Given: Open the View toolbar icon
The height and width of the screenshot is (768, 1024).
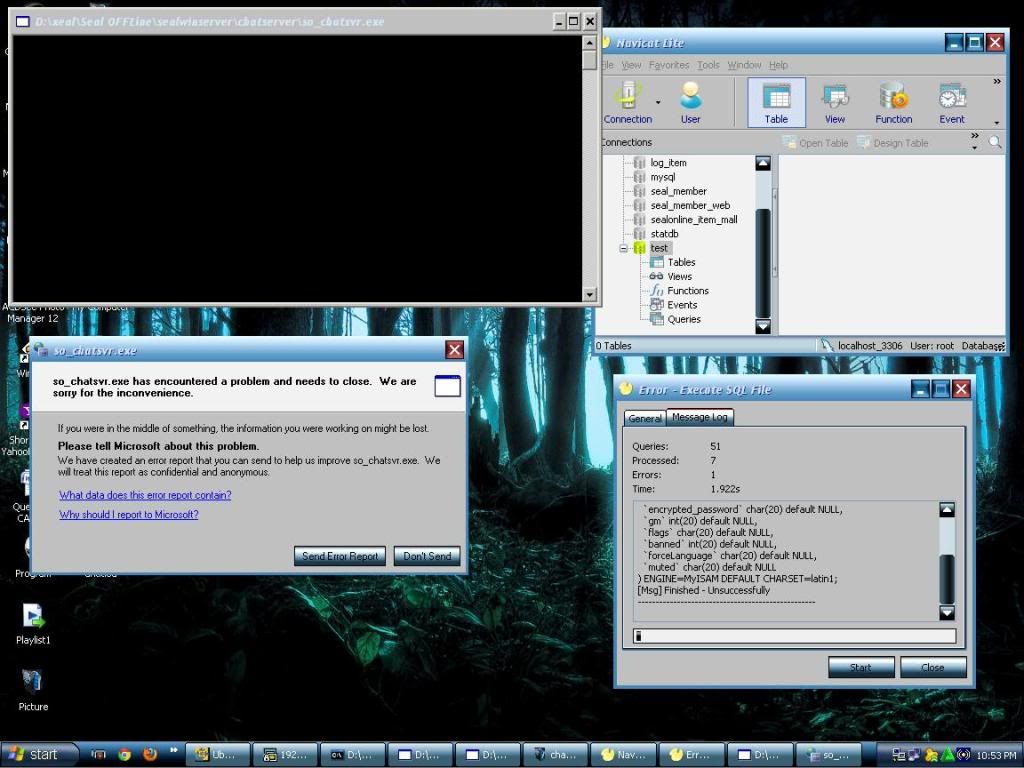Looking at the screenshot, I should coord(835,103).
